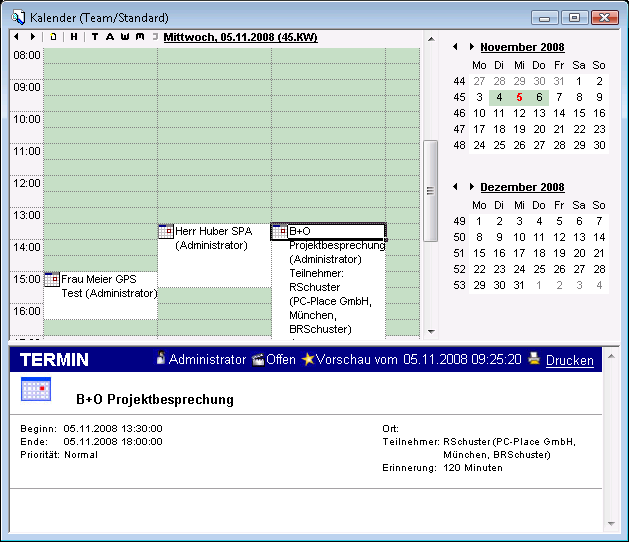Click October 27 greyed date in November grid

coord(479,81)
